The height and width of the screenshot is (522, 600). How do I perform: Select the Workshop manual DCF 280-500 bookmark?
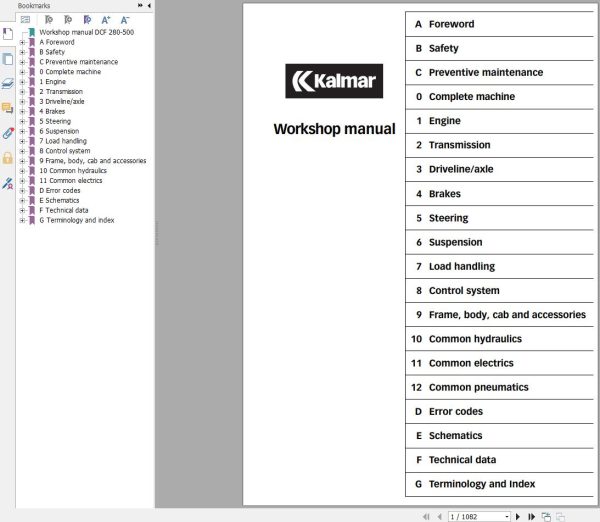pyautogui.click(x=86, y=32)
